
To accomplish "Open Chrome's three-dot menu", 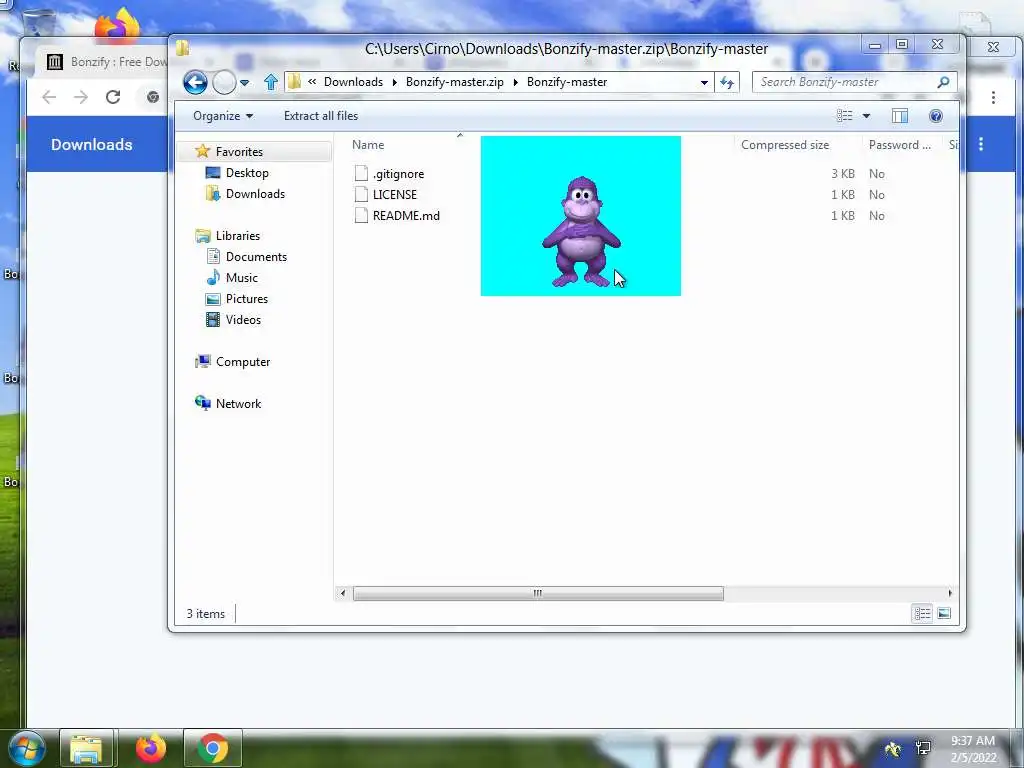I will tap(993, 97).
